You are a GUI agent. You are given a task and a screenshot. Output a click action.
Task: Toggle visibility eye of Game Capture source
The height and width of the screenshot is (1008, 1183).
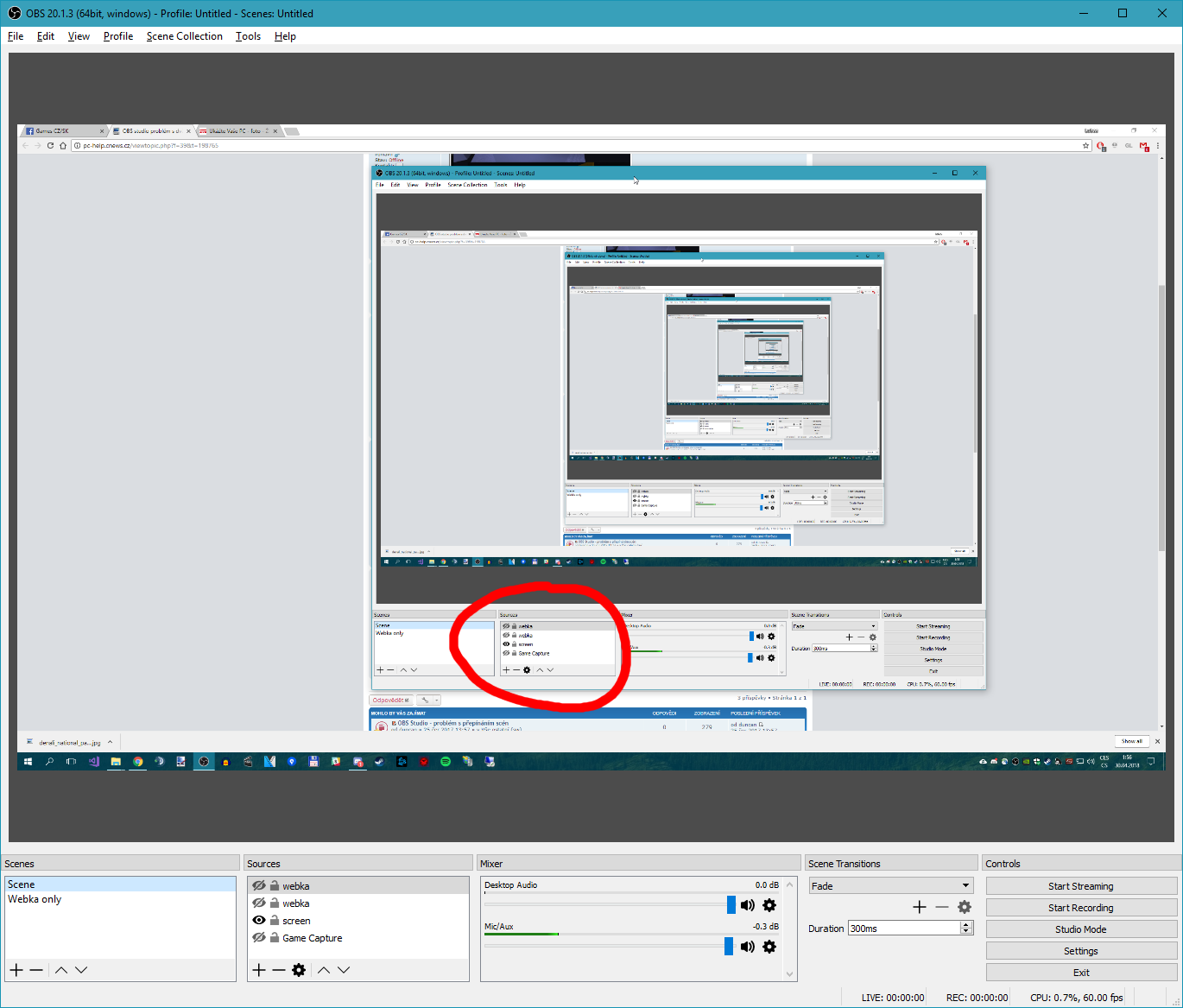pyautogui.click(x=259, y=937)
